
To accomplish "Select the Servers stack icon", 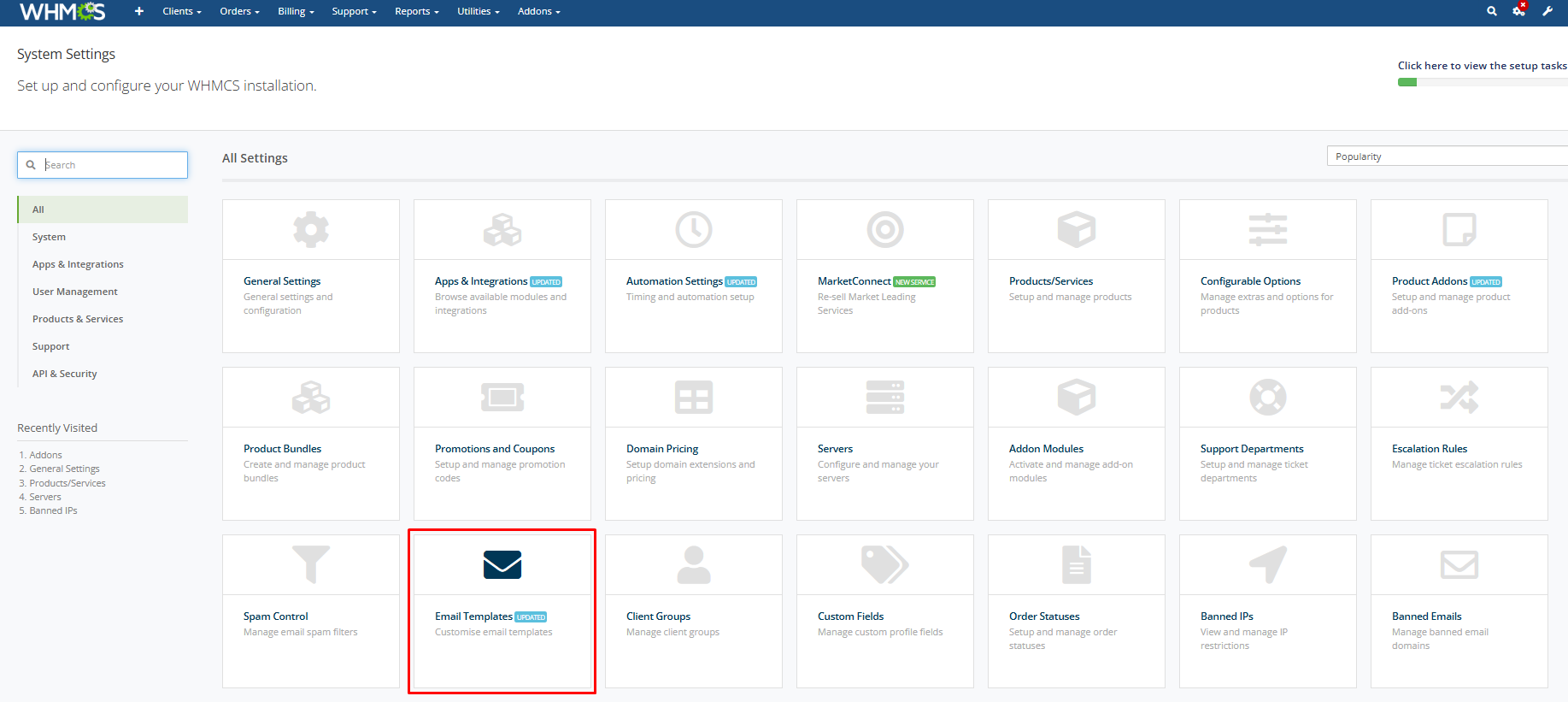I will click(885, 398).
